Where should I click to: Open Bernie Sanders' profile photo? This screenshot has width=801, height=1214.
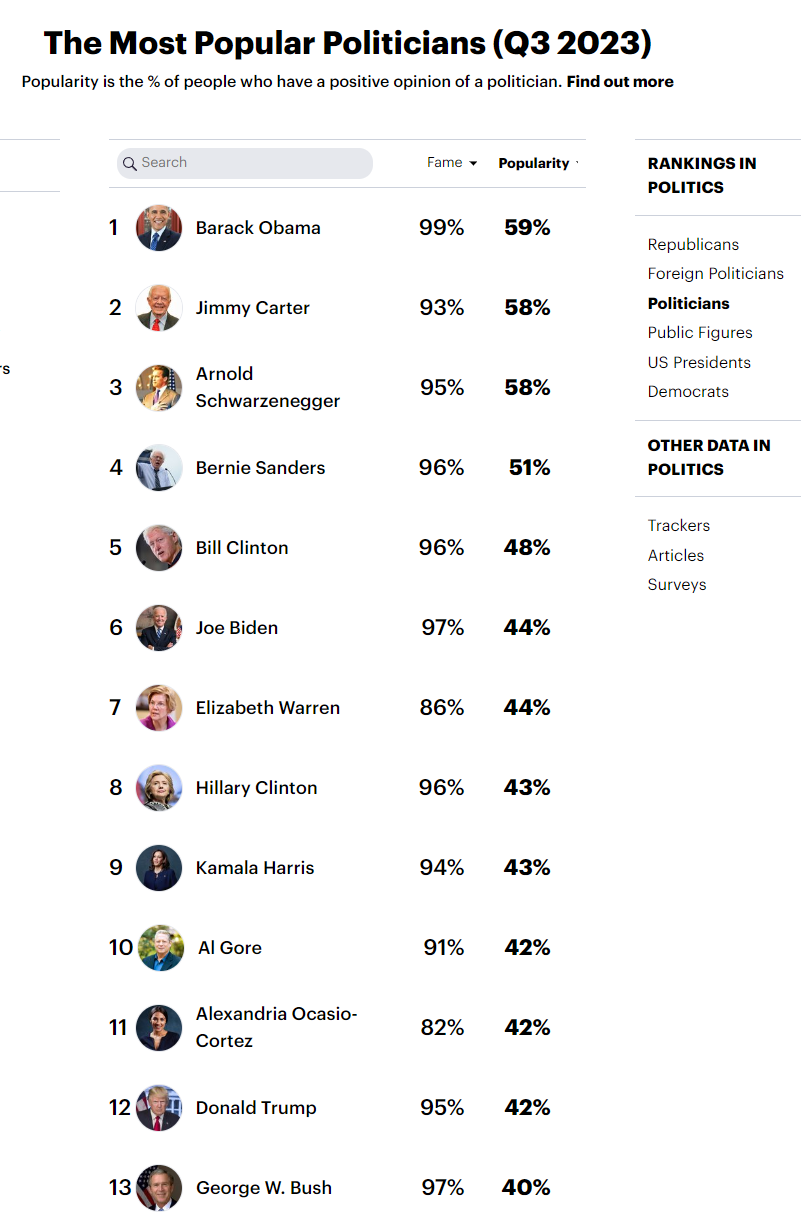159,468
